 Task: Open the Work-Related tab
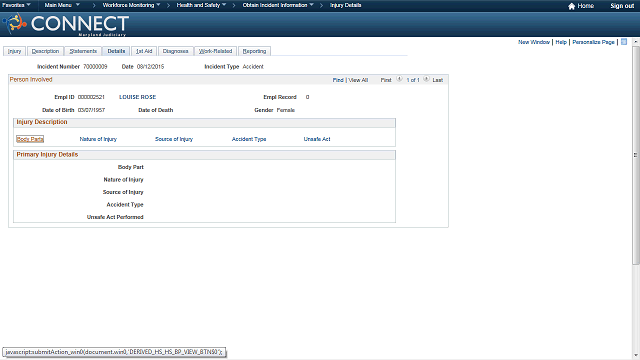(x=215, y=51)
